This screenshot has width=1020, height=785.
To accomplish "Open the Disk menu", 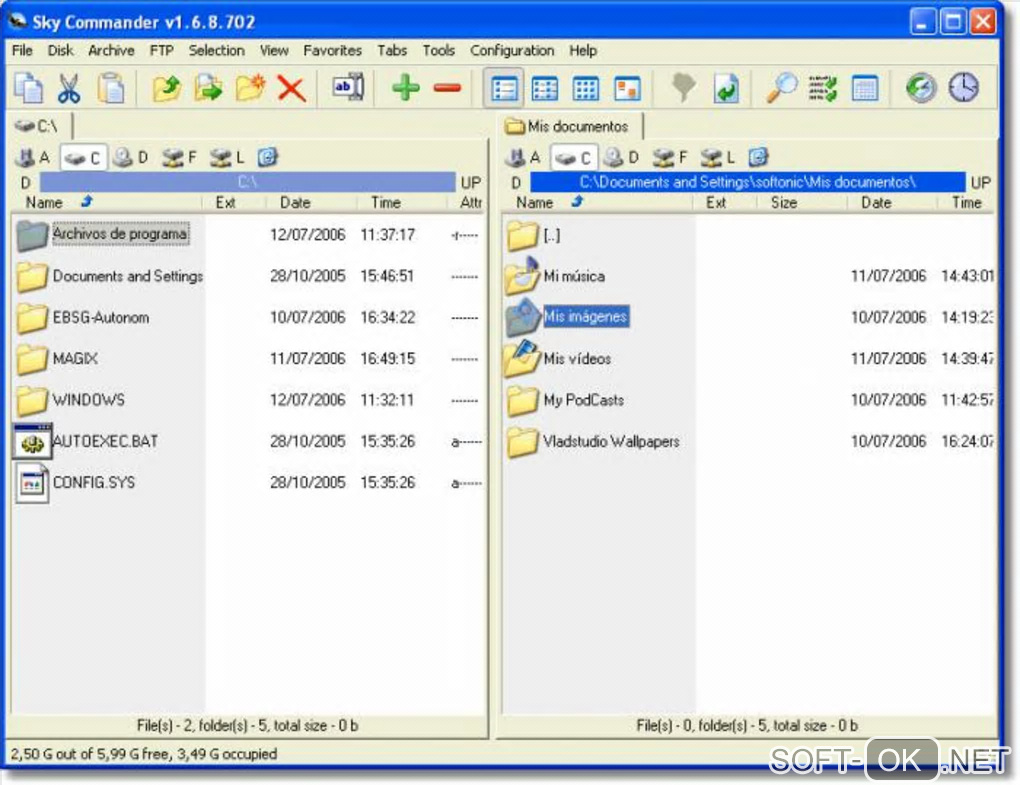I will [x=60, y=51].
